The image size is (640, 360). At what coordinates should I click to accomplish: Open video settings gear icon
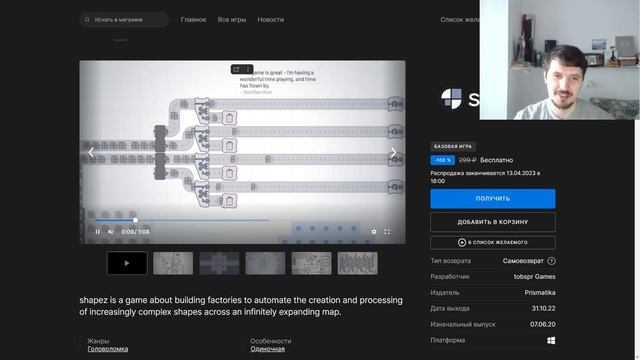pyautogui.click(x=373, y=232)
